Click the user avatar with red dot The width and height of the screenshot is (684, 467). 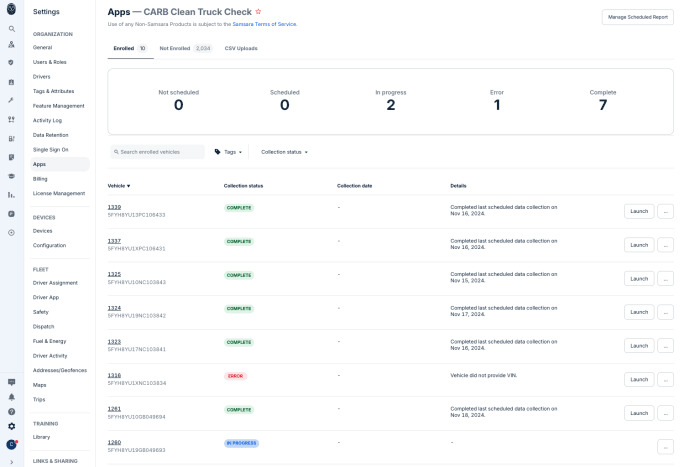pyautogui.click(x=12, y=444)
